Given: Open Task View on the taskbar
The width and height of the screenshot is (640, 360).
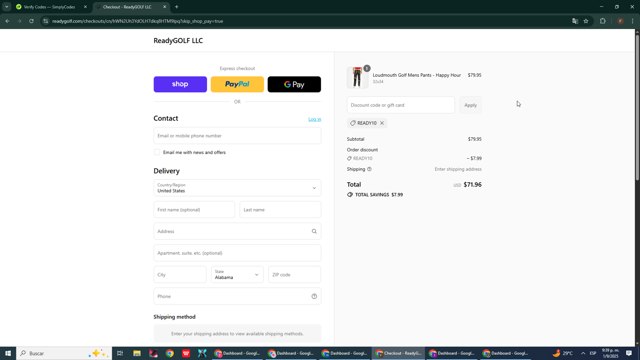Looking at the screenshot, I should click(x=120, y=353).
